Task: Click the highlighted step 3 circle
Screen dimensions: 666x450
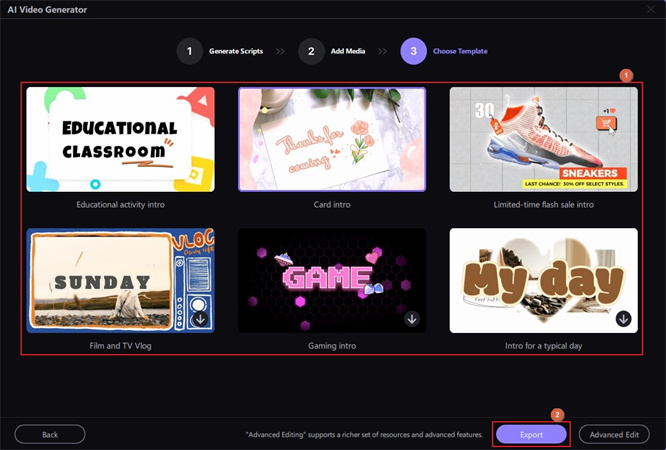Action: point(413,51)
